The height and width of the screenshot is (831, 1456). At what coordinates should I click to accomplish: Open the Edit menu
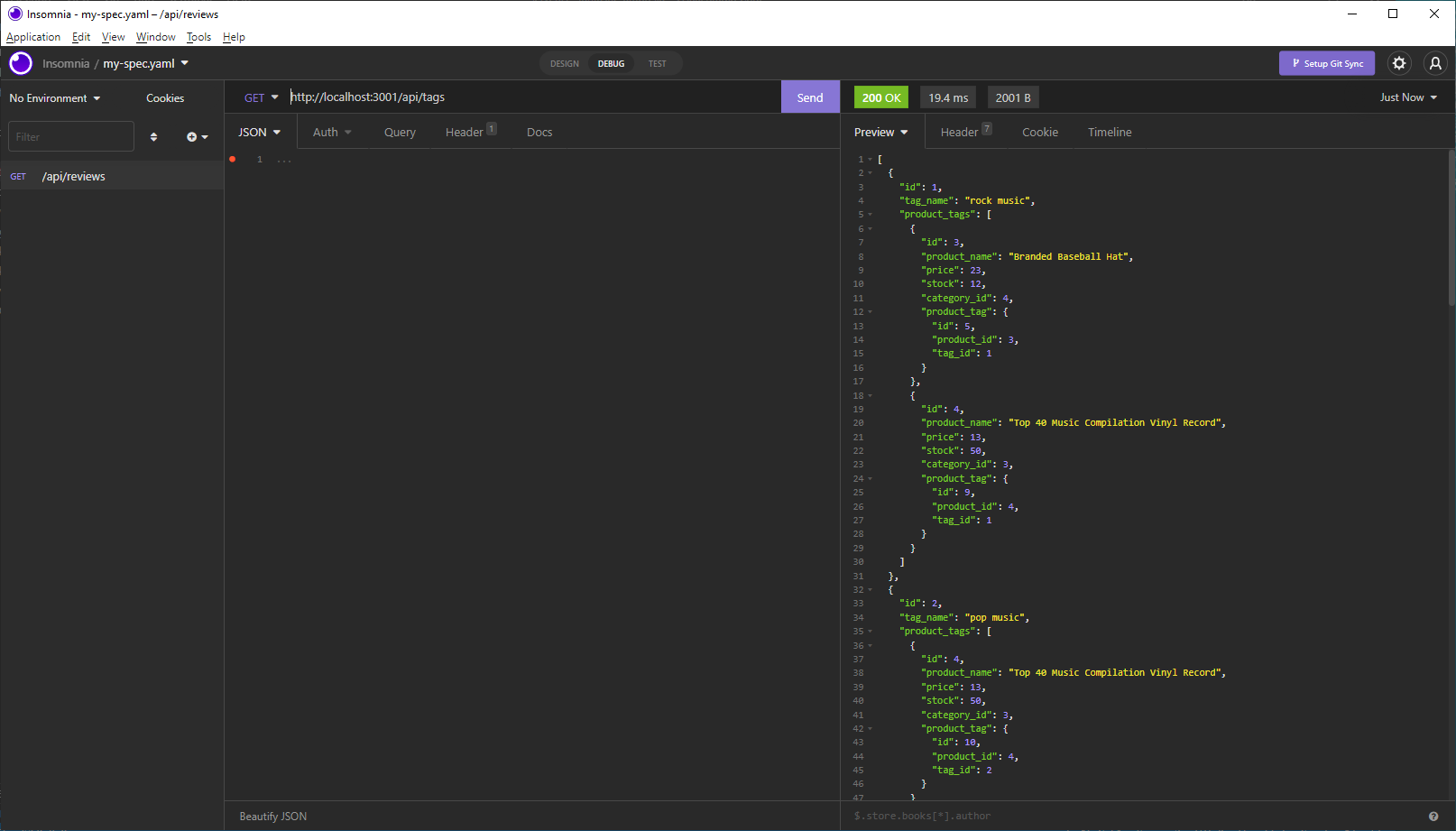(81, 37)
